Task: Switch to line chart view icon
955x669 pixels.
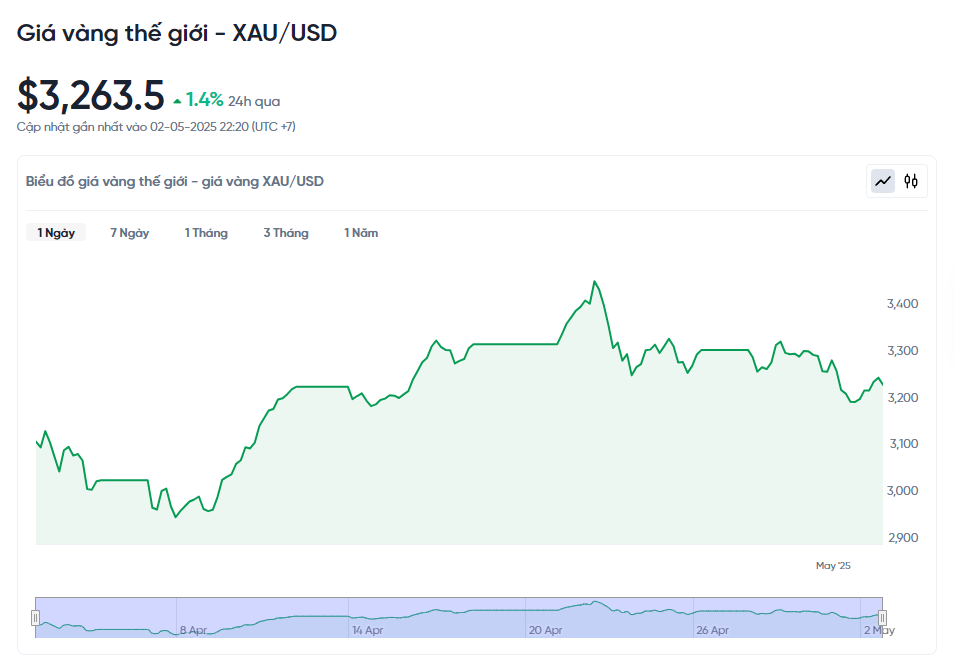Action: 883,181
